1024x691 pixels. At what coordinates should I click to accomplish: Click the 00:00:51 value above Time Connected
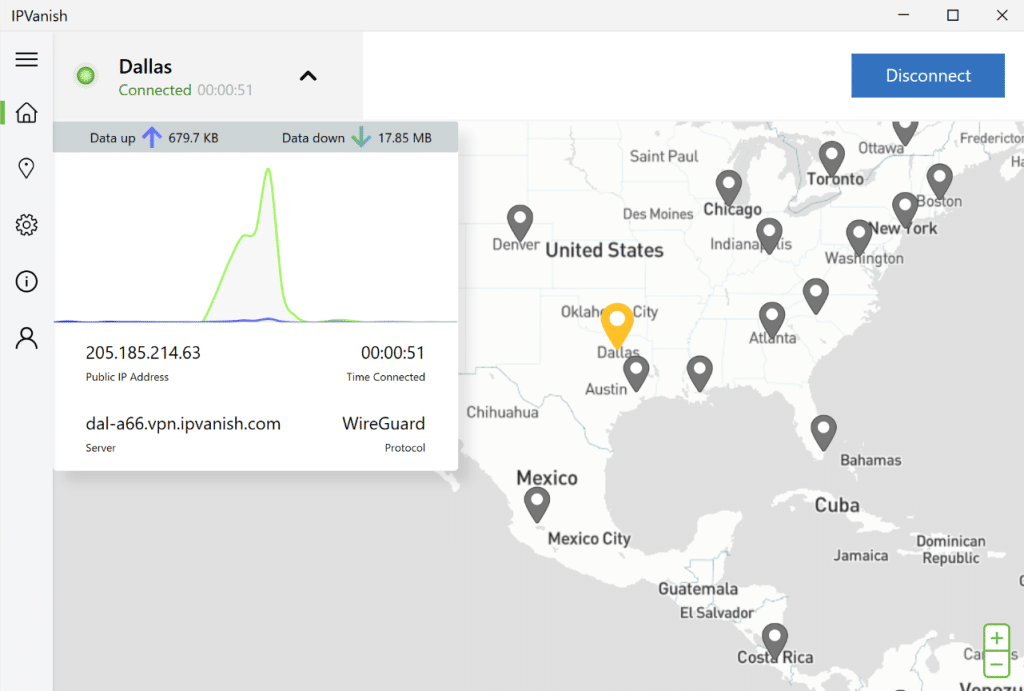click(392, 353)
